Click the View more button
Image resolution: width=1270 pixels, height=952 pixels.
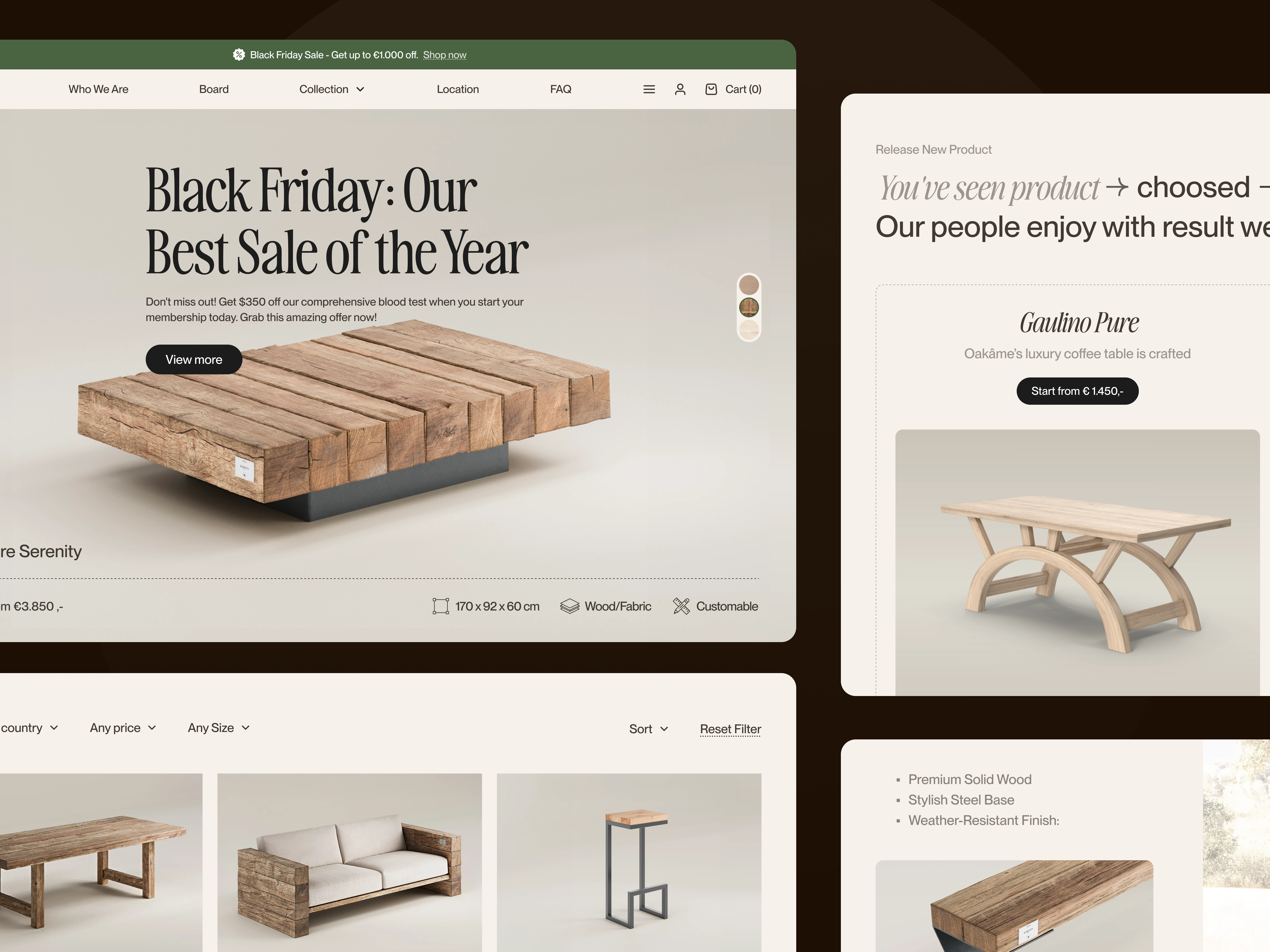tap(194, 359)
